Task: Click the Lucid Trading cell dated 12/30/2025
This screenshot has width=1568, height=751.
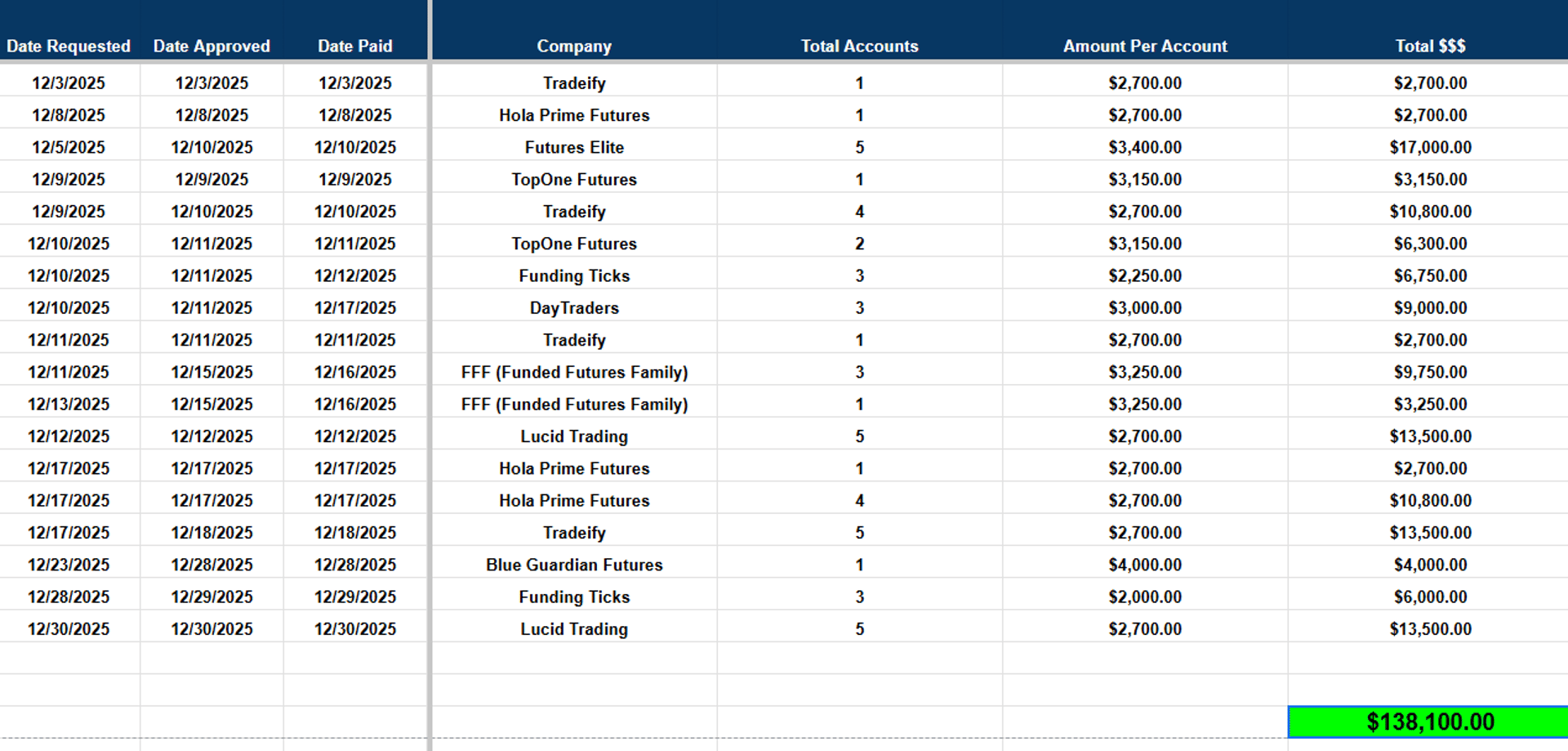Action: [x=574, y=629]
